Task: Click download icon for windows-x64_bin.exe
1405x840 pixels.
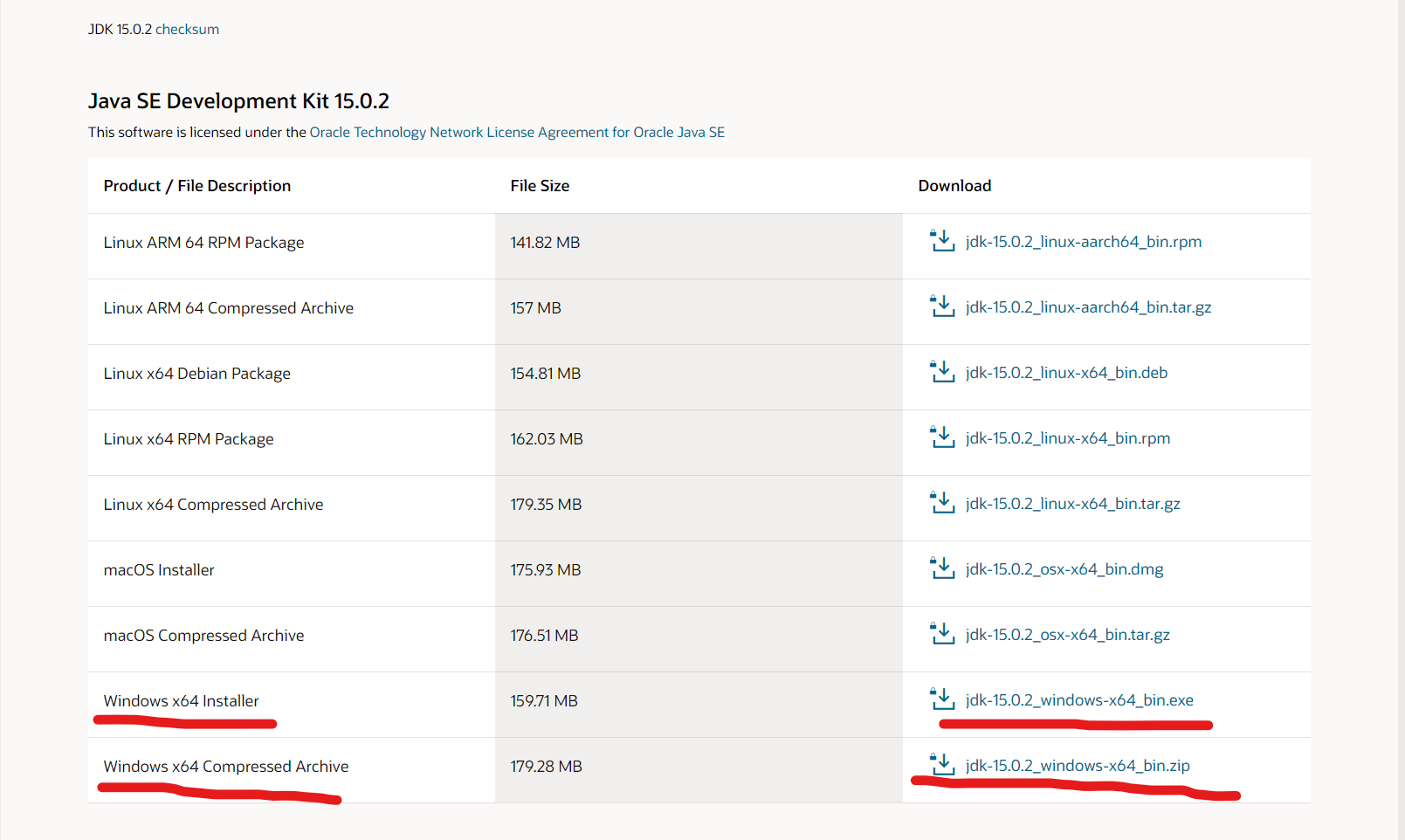Action: coord(942,699)
